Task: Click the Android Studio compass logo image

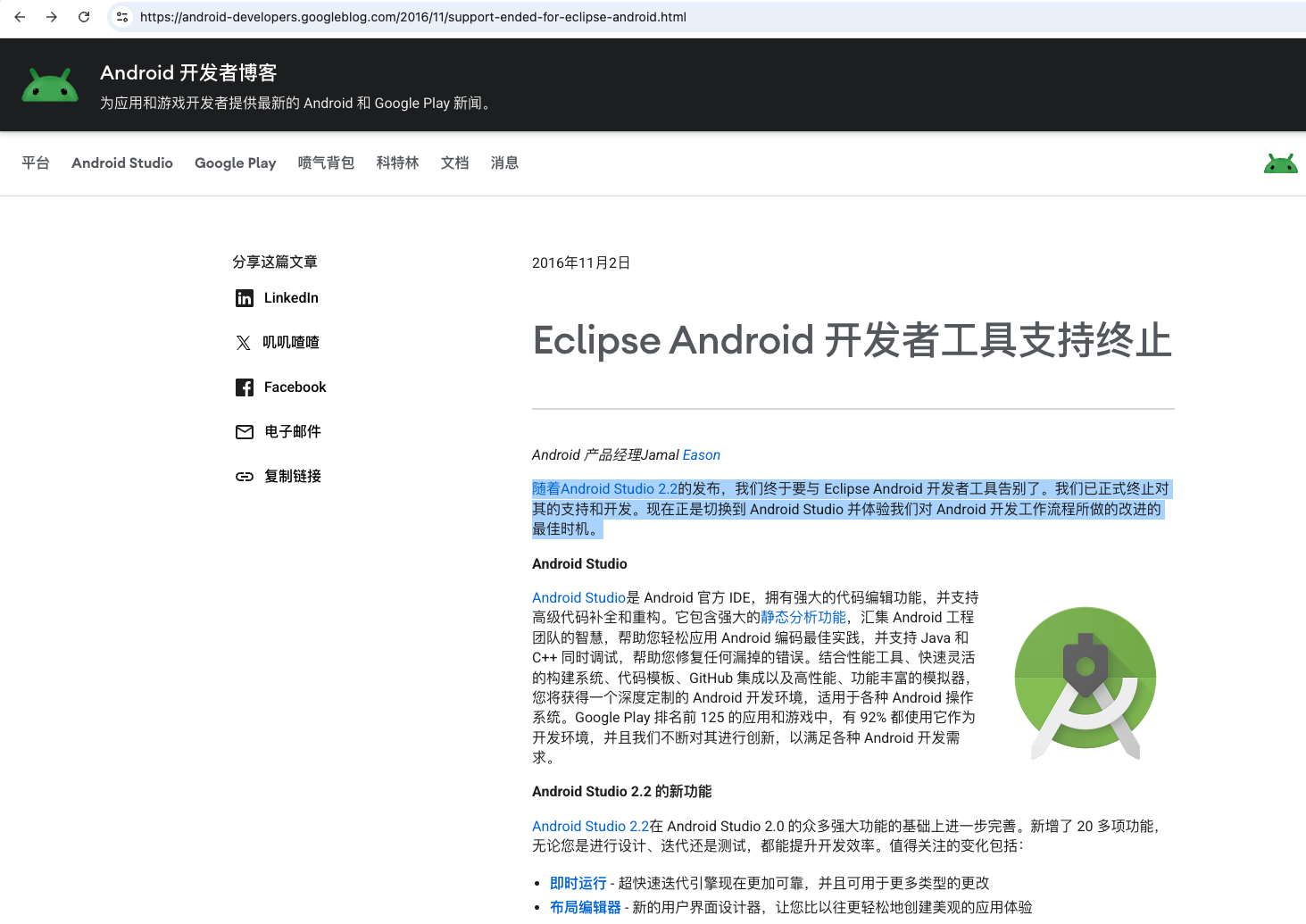Action: (1086, 683)
